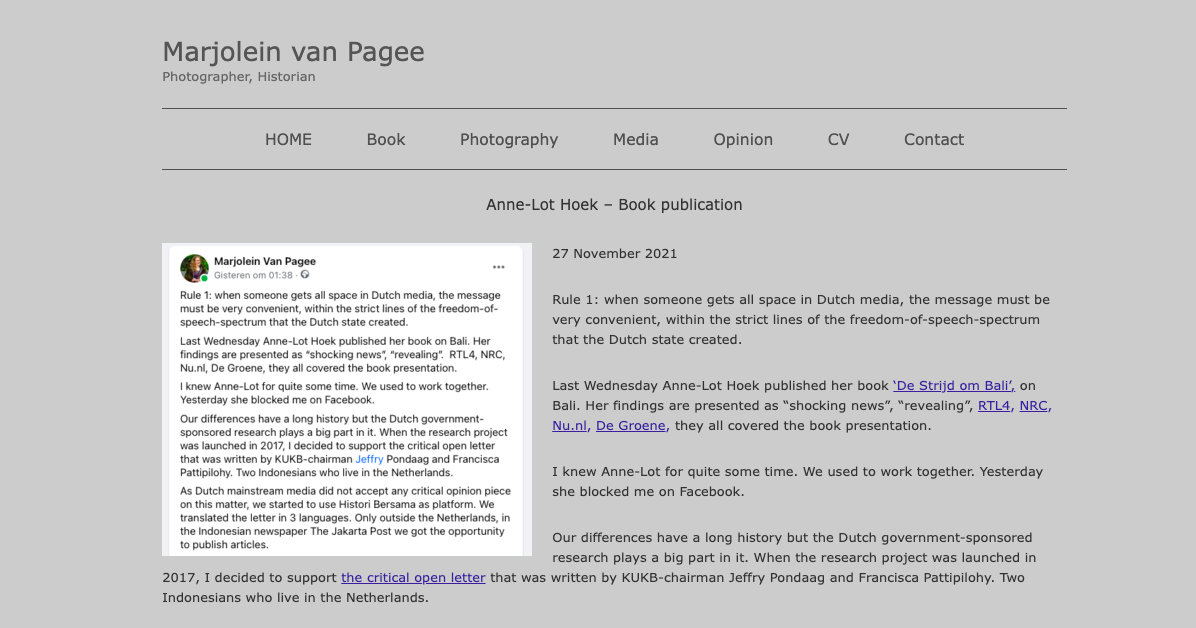The width and height of the screenshot is (1196, 628).
Task: Follow the NRC link
Action: (x=1034, y=406)
